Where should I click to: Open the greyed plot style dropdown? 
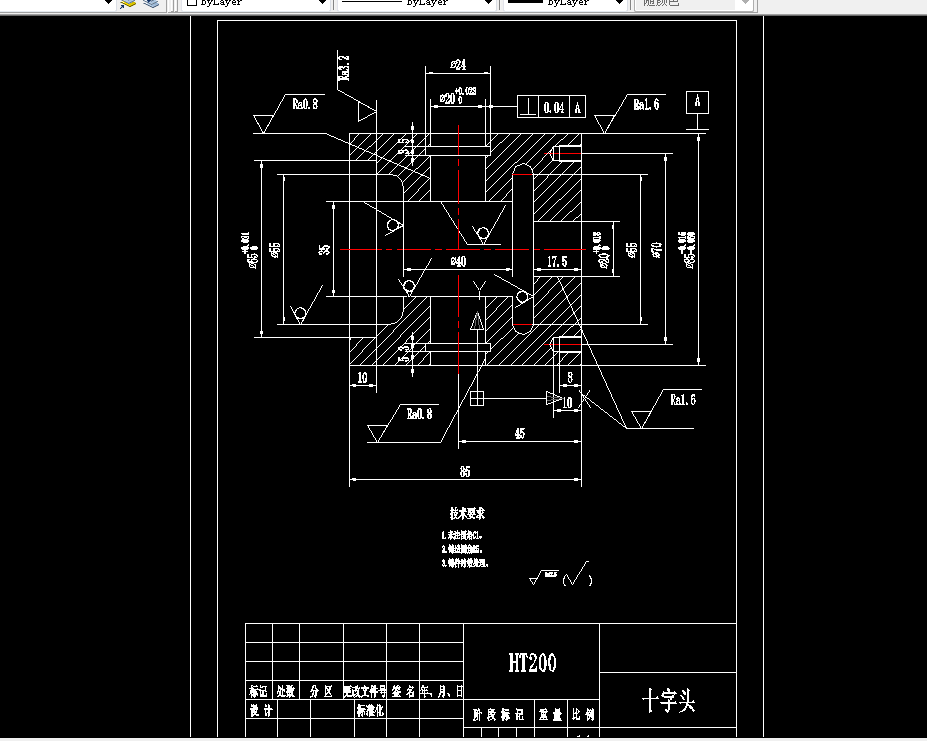(693, 3)
